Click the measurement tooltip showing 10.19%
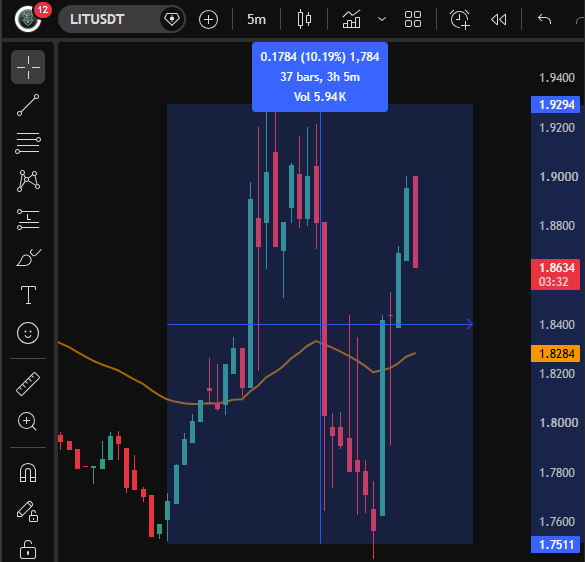 pos(320,77)
